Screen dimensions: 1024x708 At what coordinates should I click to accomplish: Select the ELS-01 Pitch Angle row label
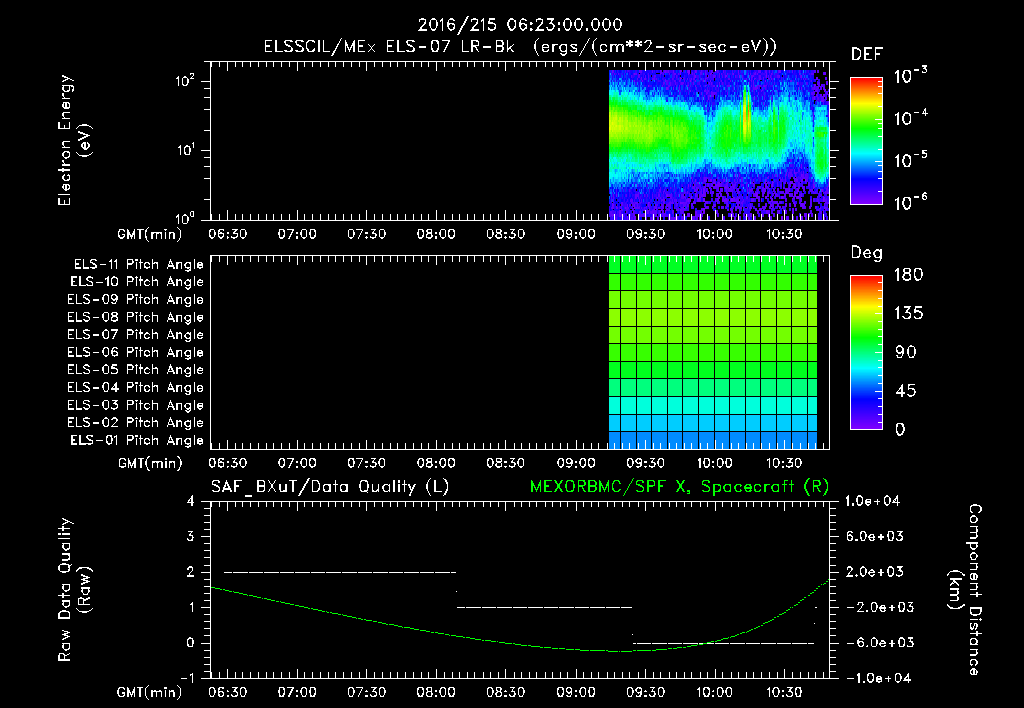pyautogui.click(x=137, y=440)
